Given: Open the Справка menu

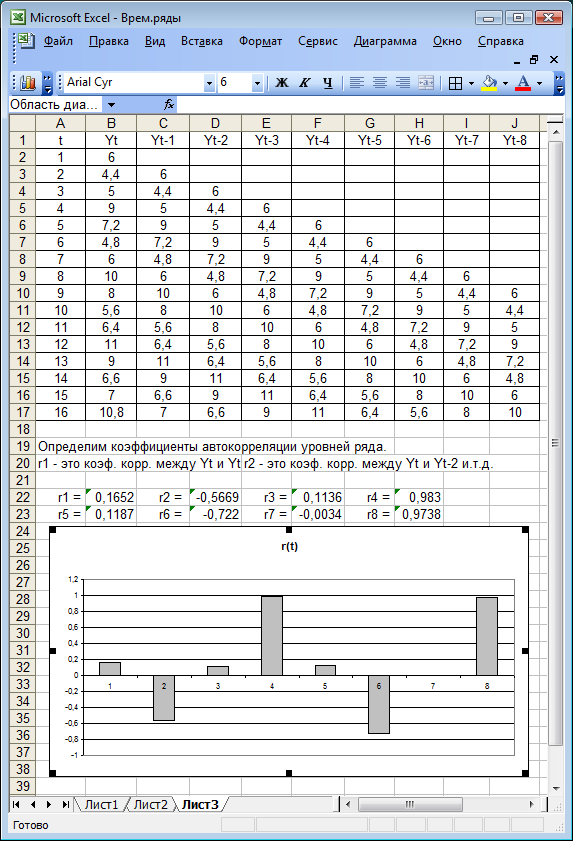Looking at the screenshot, I should [501, 41].
